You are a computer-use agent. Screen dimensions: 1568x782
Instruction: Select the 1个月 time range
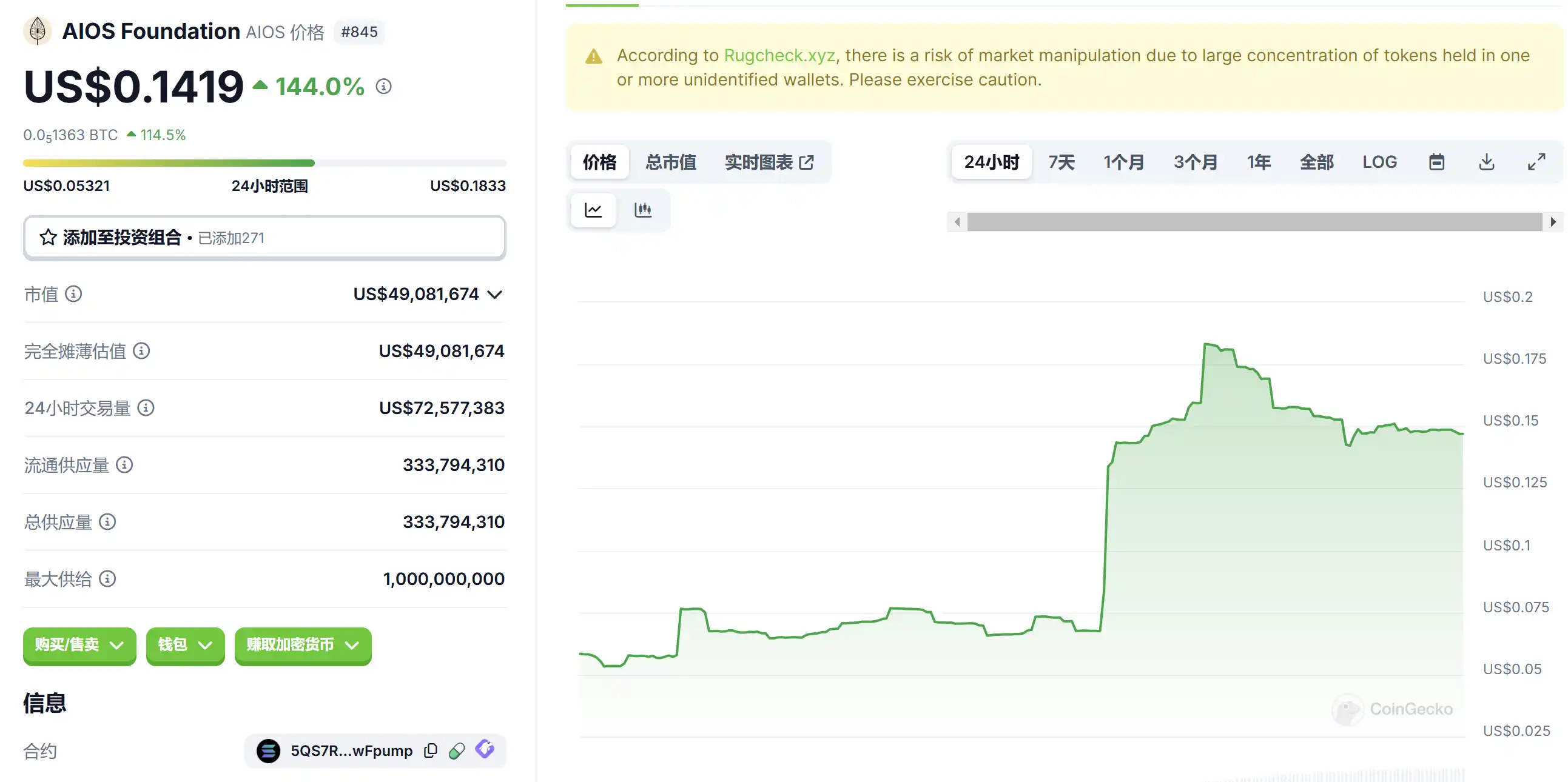coord(1123,162)
